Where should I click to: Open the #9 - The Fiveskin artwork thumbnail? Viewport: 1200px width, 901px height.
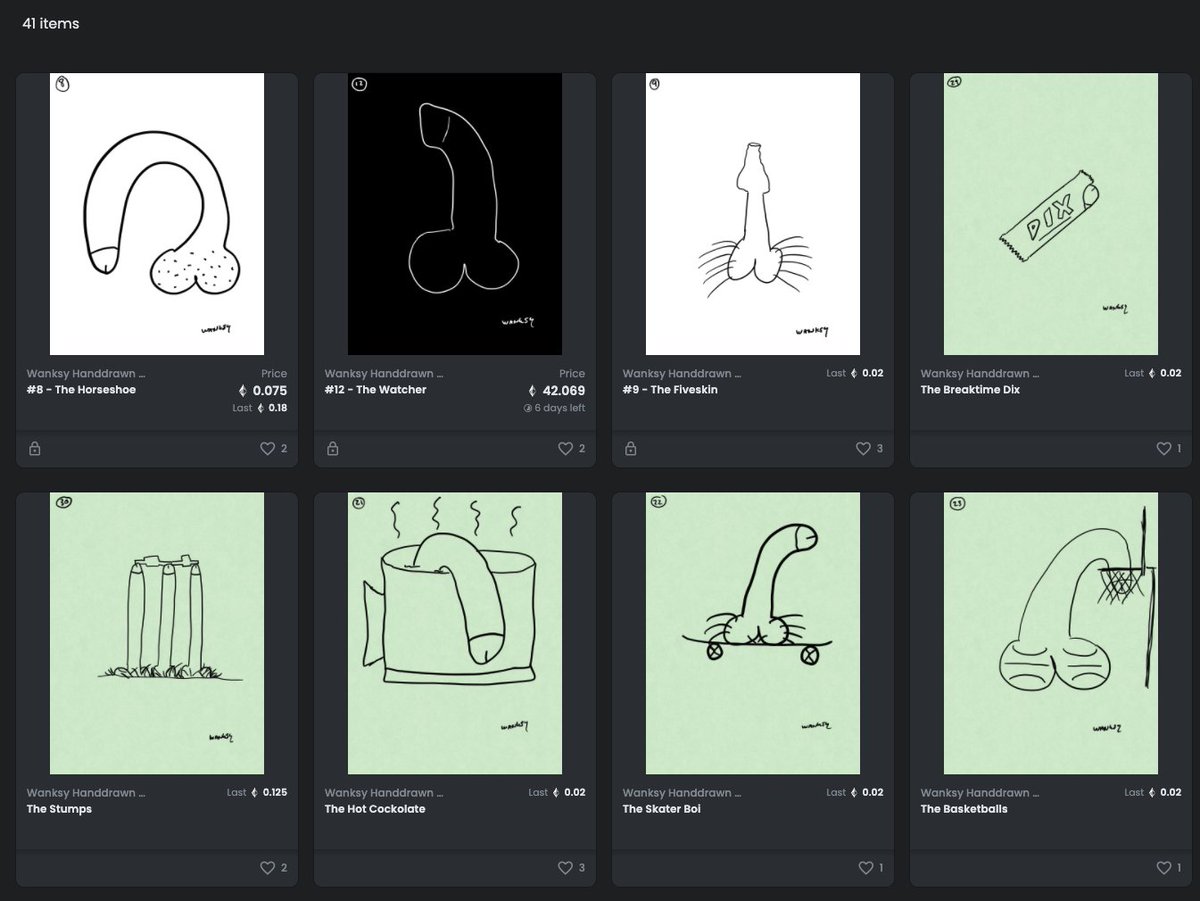coord(753,214)
